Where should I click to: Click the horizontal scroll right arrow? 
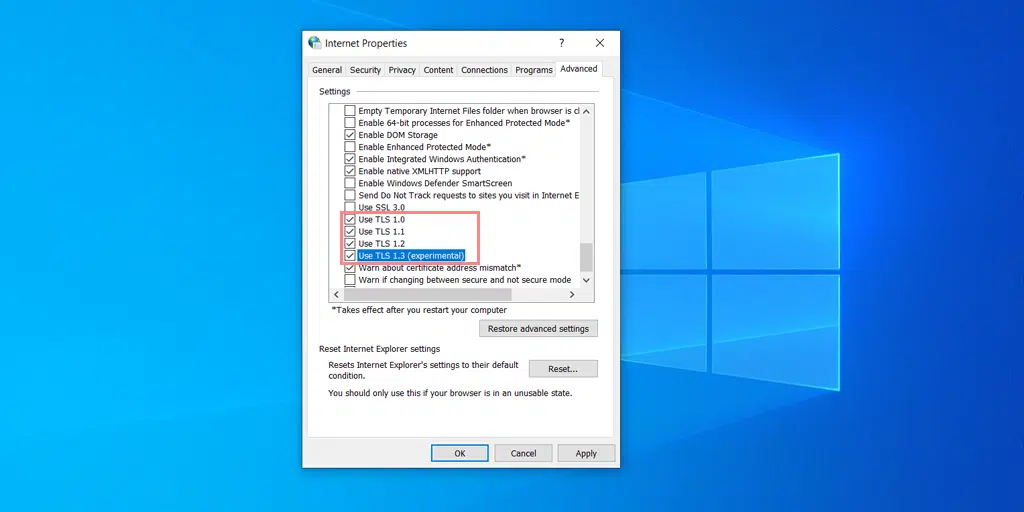[572, 295]
